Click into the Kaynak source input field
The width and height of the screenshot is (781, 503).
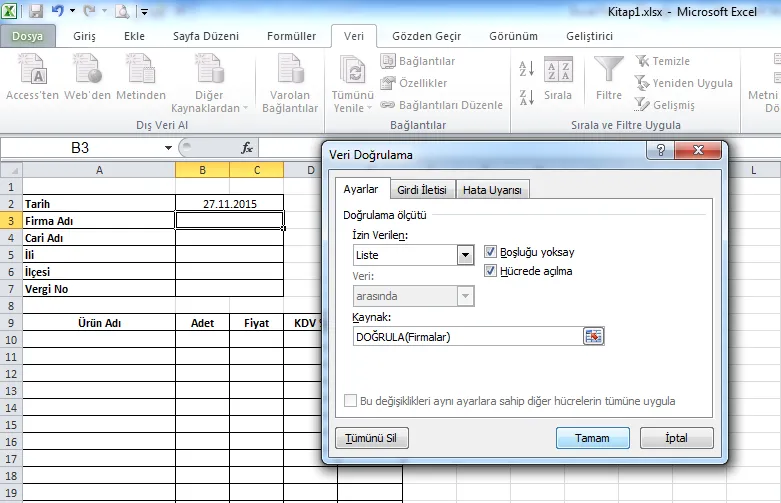467,337
